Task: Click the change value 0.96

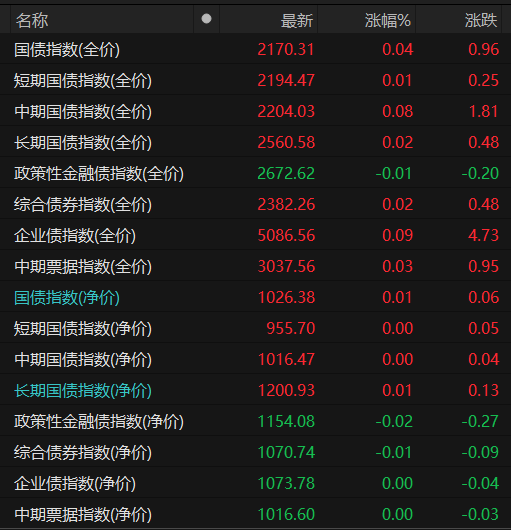Action: coord(483,50)
